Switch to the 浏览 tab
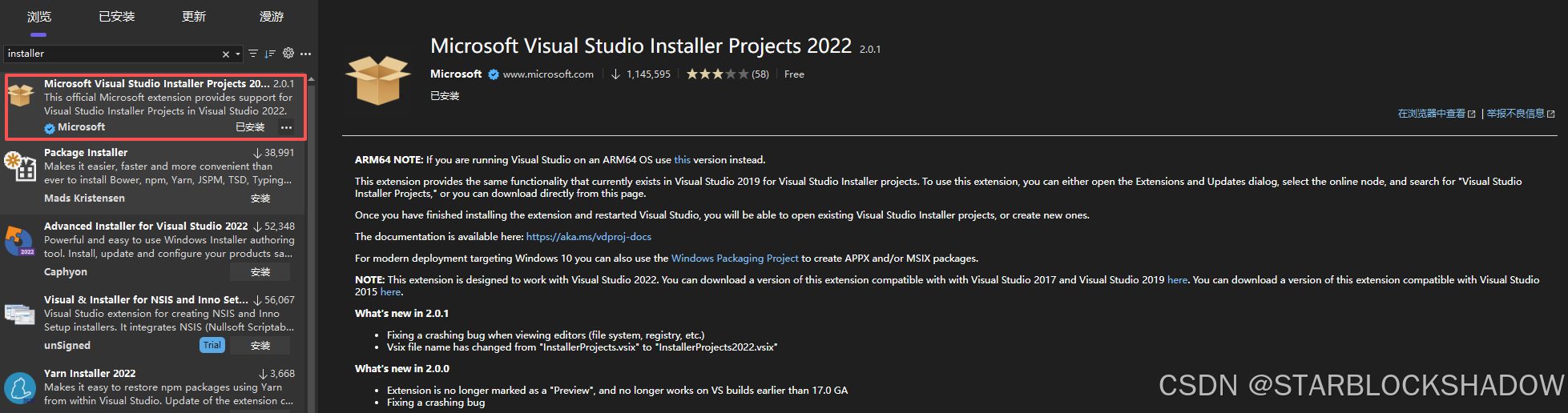 [38, 16]
